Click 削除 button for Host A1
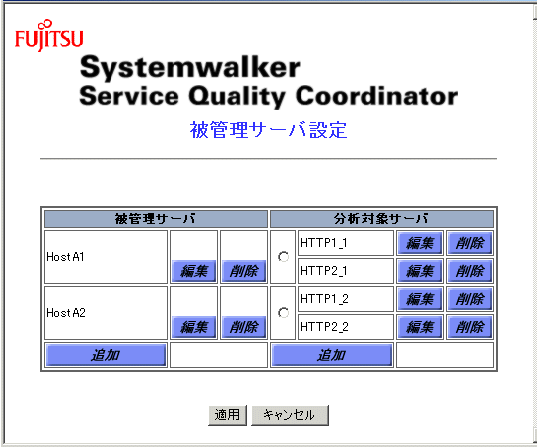The height and width of the screenshot is (447, 537). 244,271
